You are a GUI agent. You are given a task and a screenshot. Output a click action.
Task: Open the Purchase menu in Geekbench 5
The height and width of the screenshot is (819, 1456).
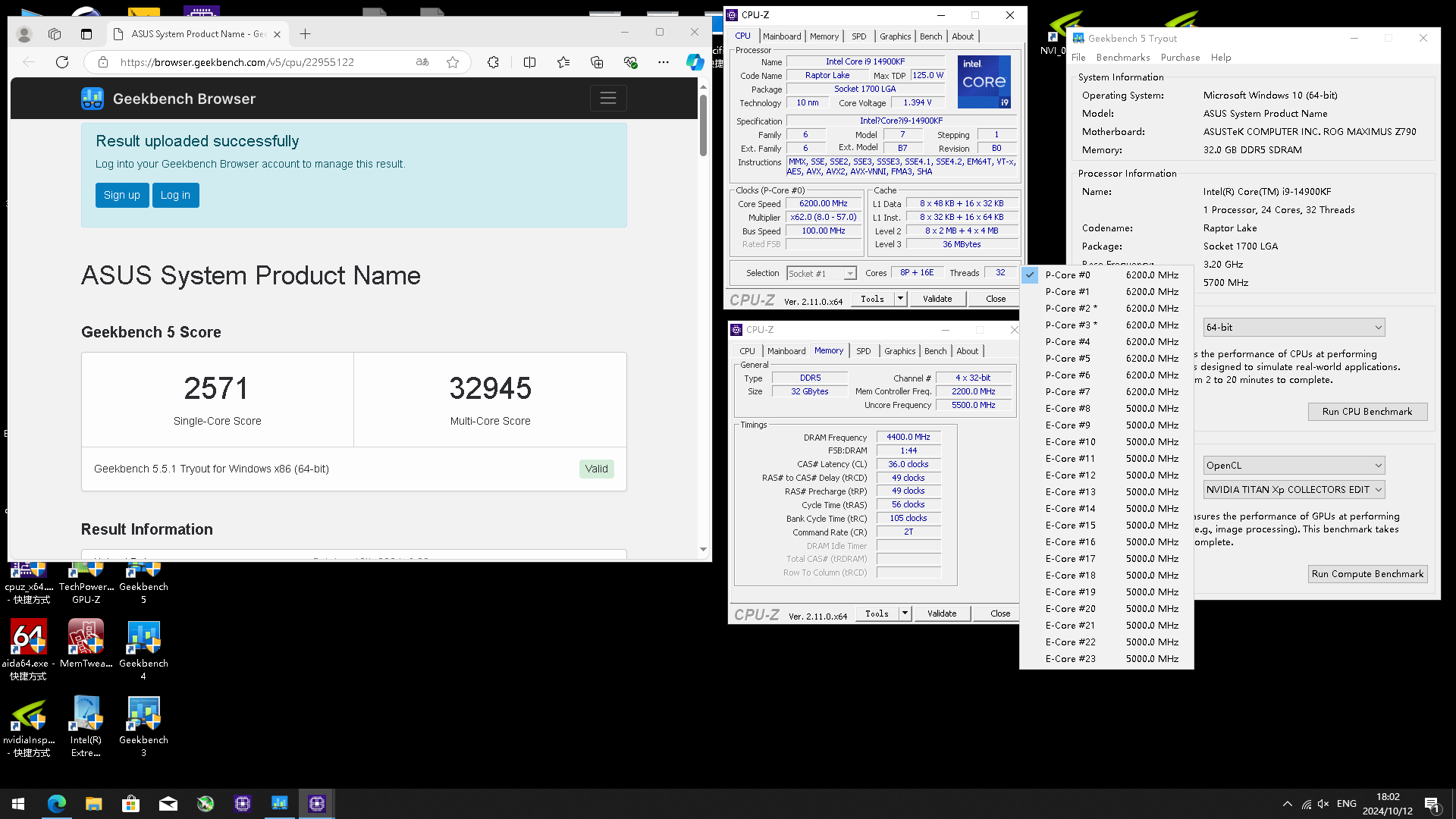(x=1180, y=58)
